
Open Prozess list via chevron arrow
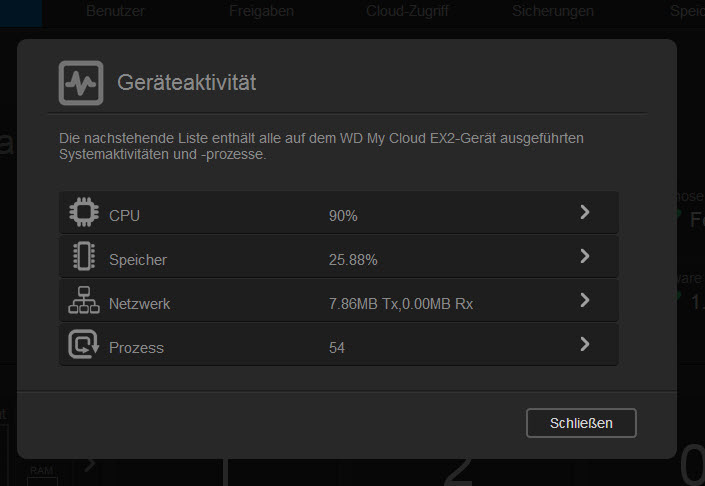click(585, 344)
